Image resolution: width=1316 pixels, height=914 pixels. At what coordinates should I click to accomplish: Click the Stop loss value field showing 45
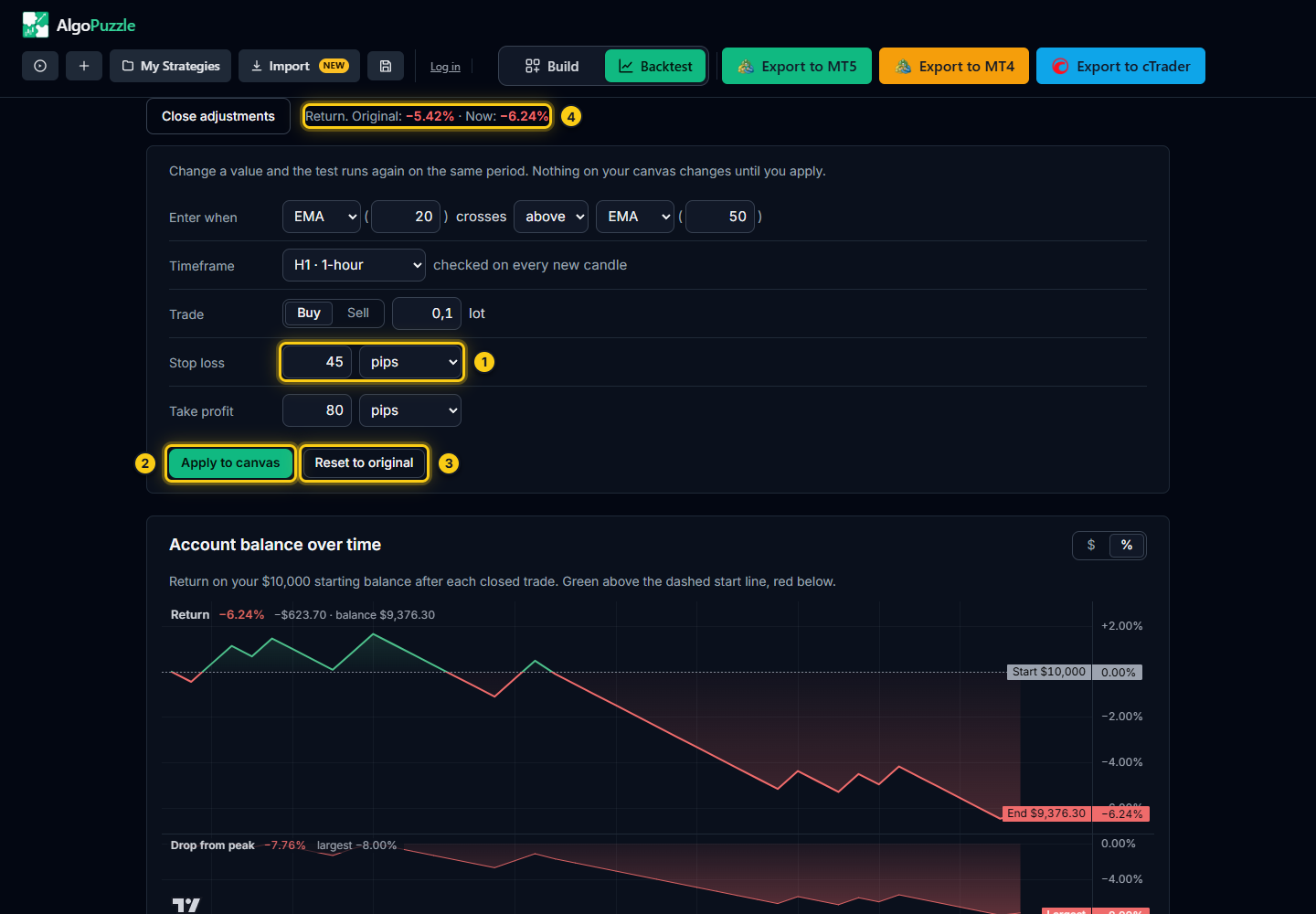coord(317,362)
